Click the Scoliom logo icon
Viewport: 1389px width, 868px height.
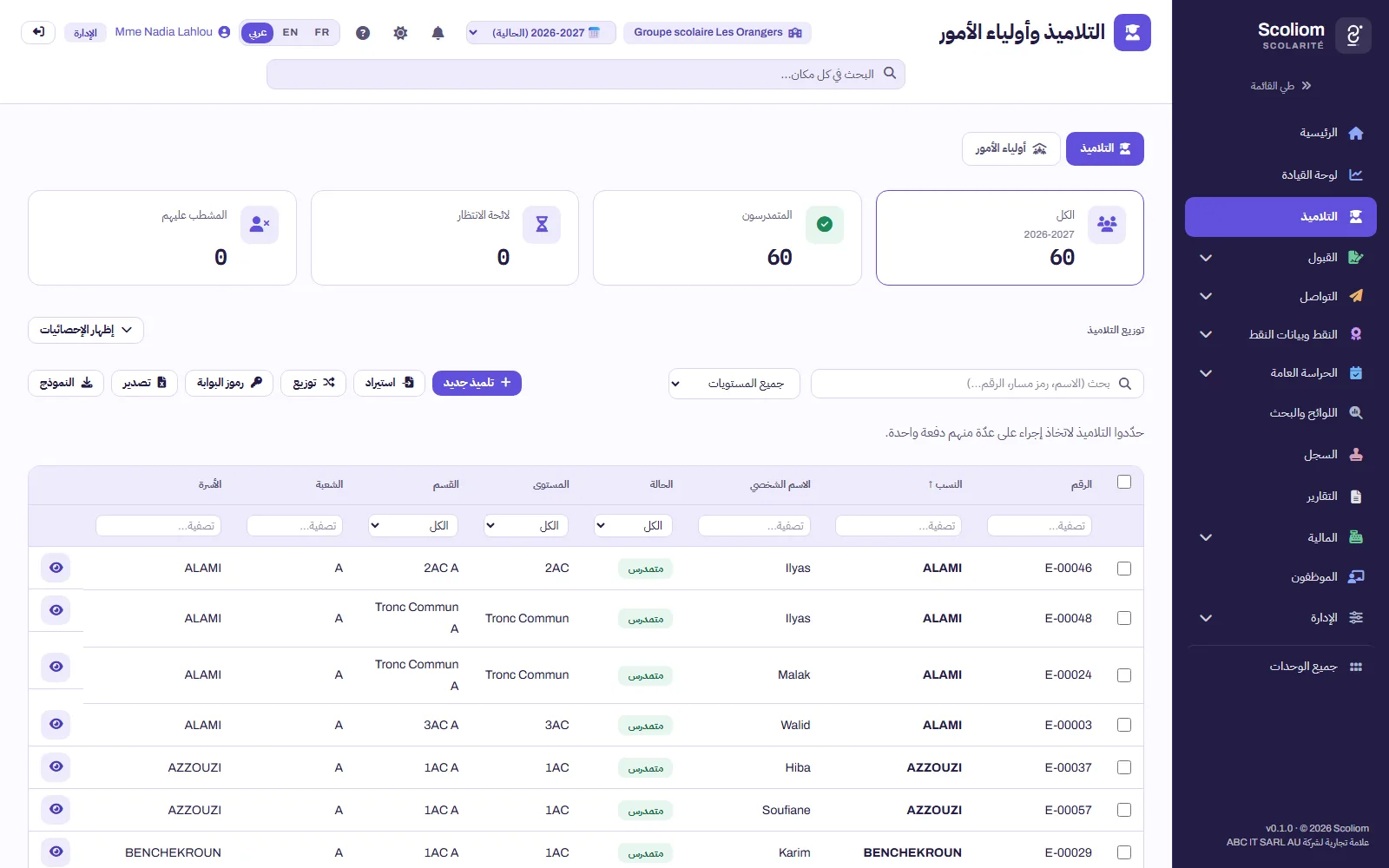coord(1353,36)
